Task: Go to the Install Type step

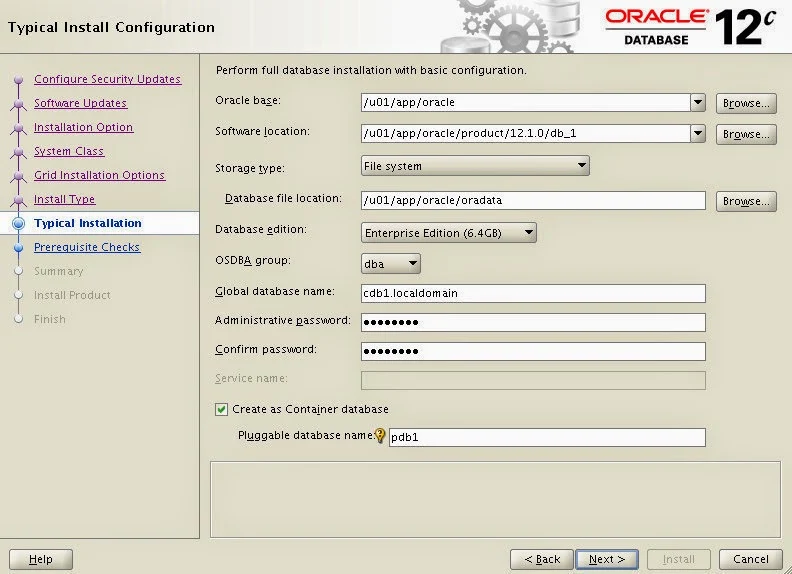Action: pyautogui.click(x=64, y=200)
